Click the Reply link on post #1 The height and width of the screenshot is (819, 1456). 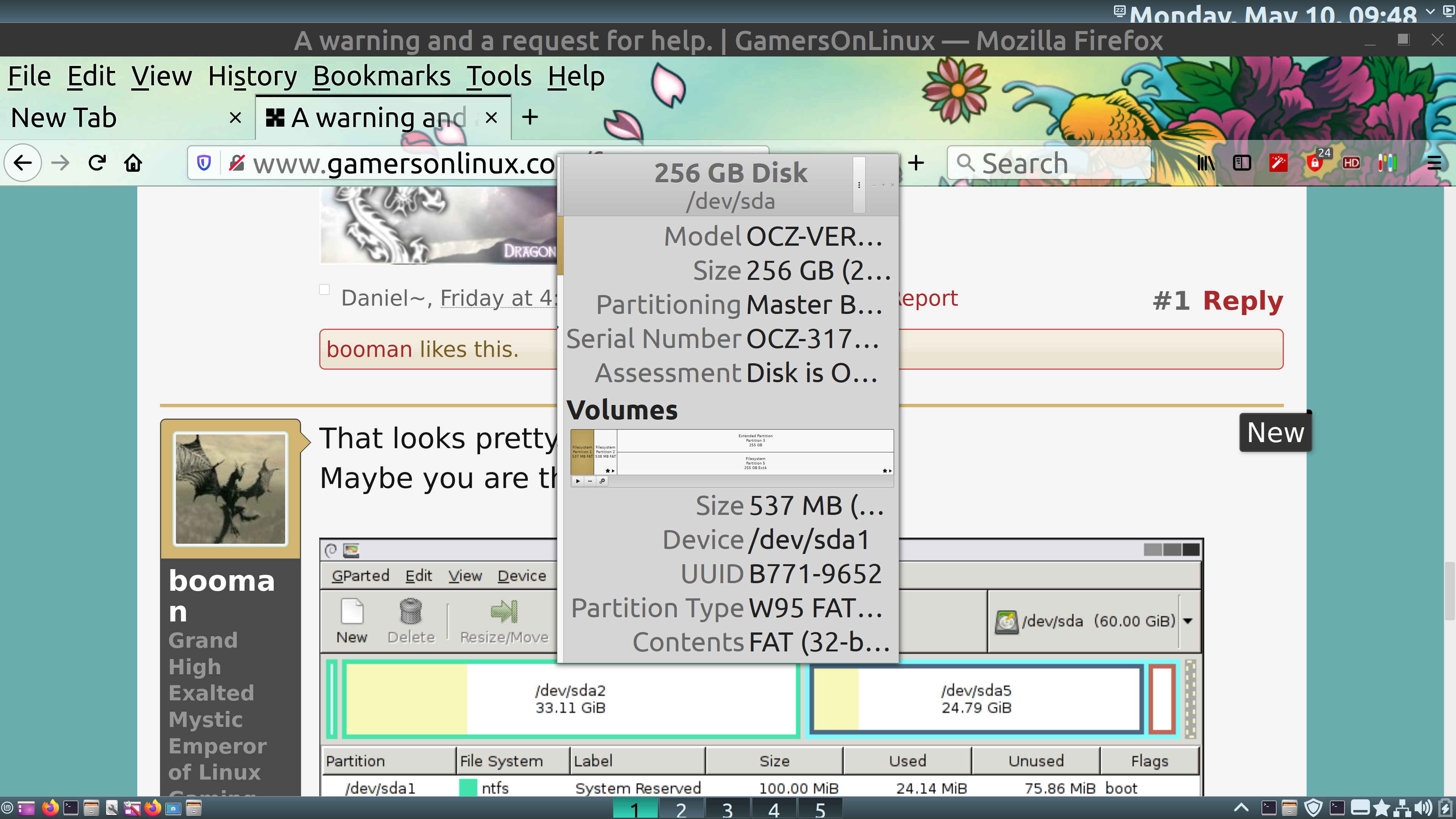point(1243,300)
